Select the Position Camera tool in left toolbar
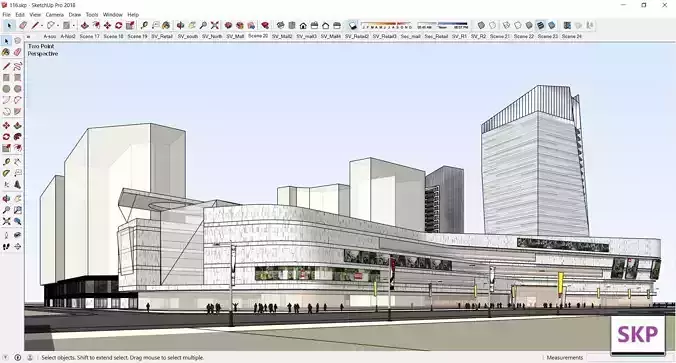This screenshot has width=676, height=363. coord(6,235)
